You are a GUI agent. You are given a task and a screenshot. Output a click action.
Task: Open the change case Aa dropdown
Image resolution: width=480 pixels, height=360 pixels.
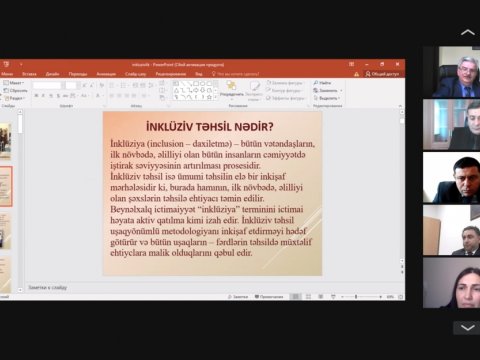[84, 96]
